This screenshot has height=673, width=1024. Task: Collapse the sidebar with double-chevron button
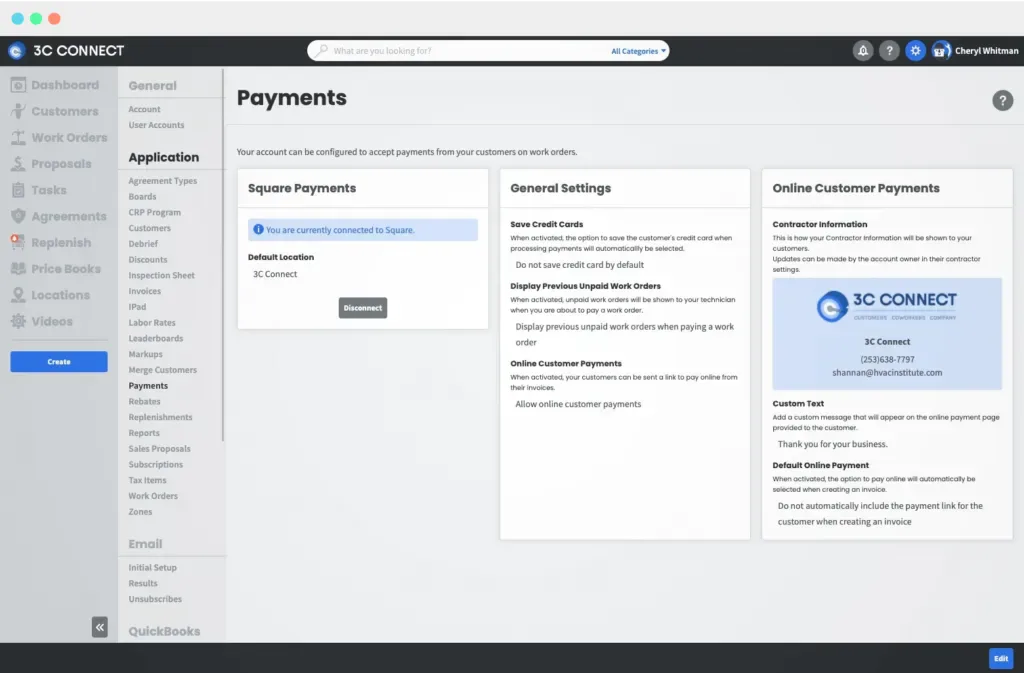click(x=99, y=627)
